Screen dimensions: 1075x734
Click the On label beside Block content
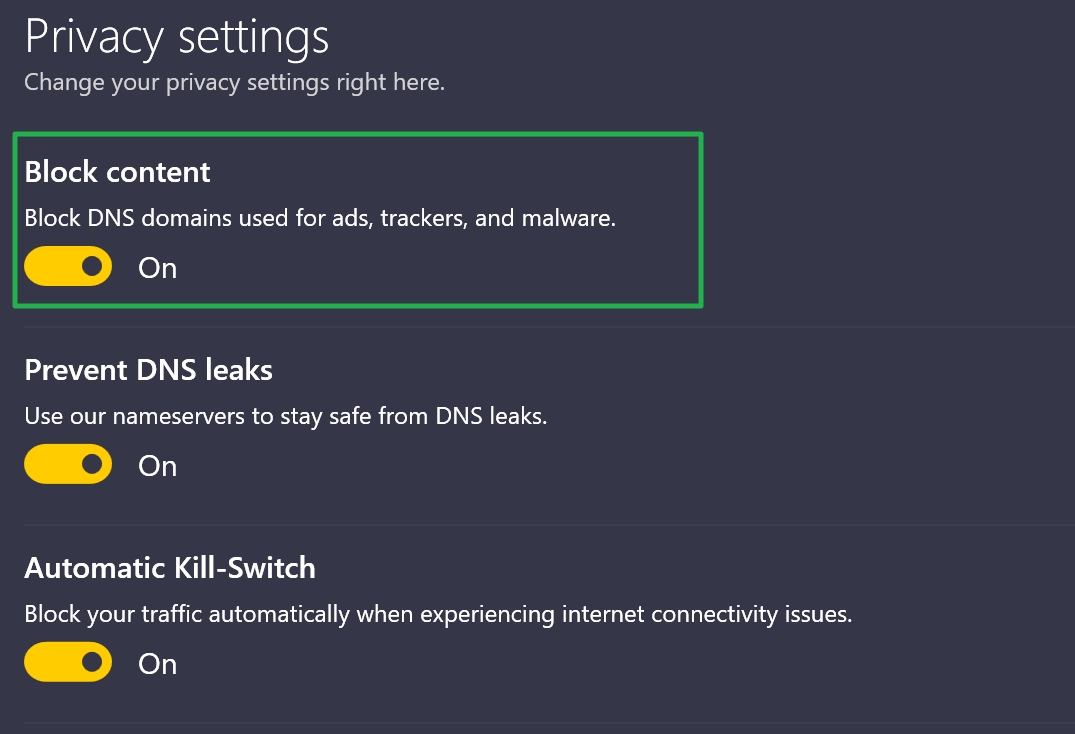tap(157, 267)
